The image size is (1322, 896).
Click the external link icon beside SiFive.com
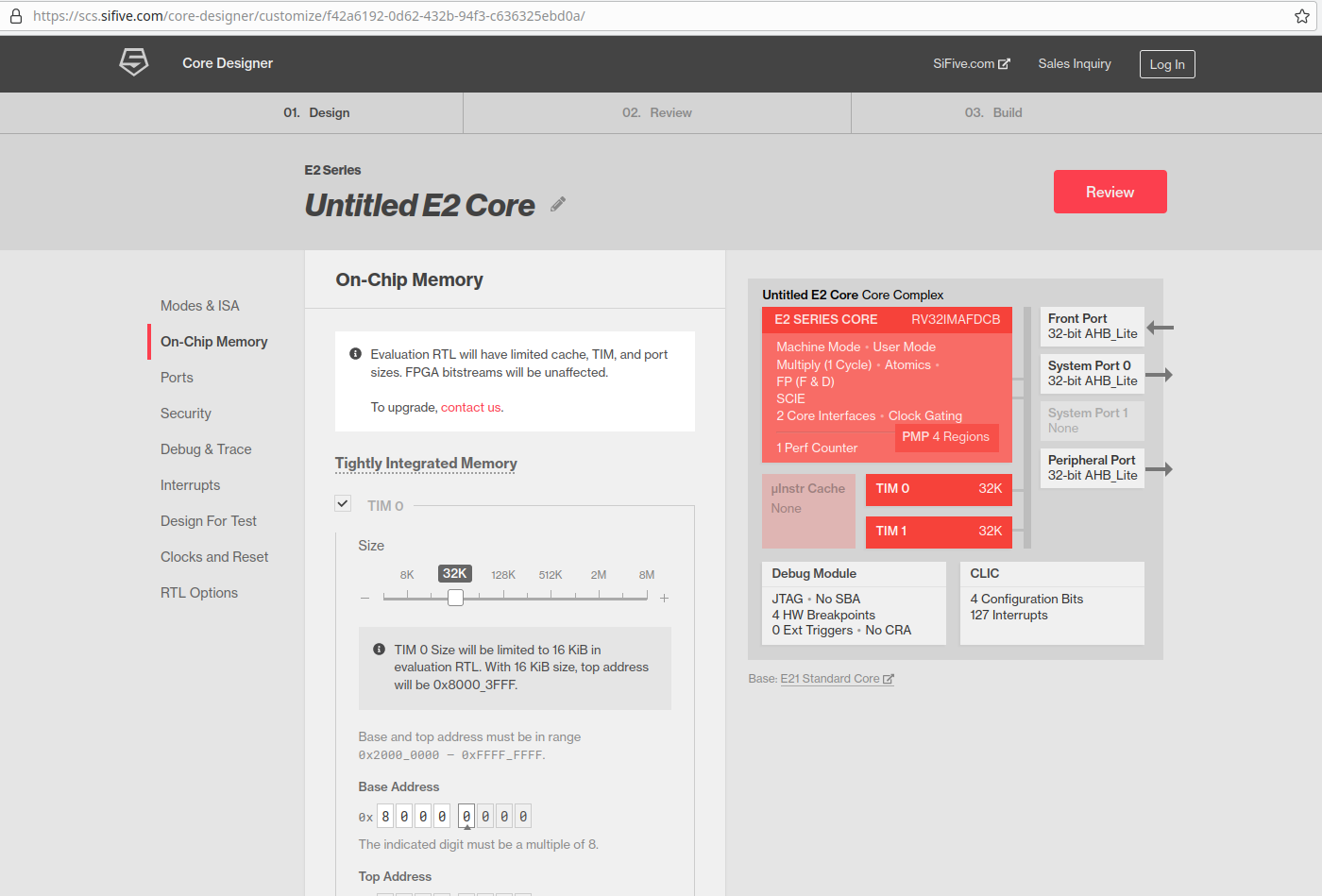click(1005, 64)
